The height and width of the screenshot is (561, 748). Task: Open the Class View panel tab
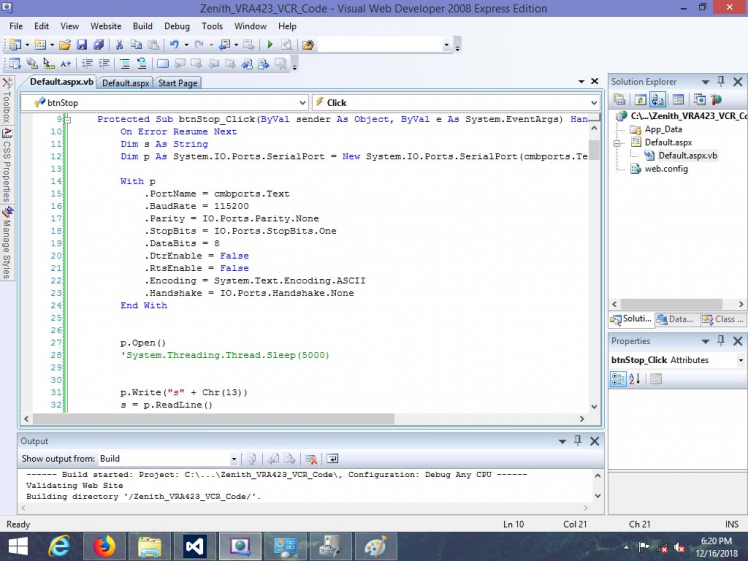click(722, 319)
